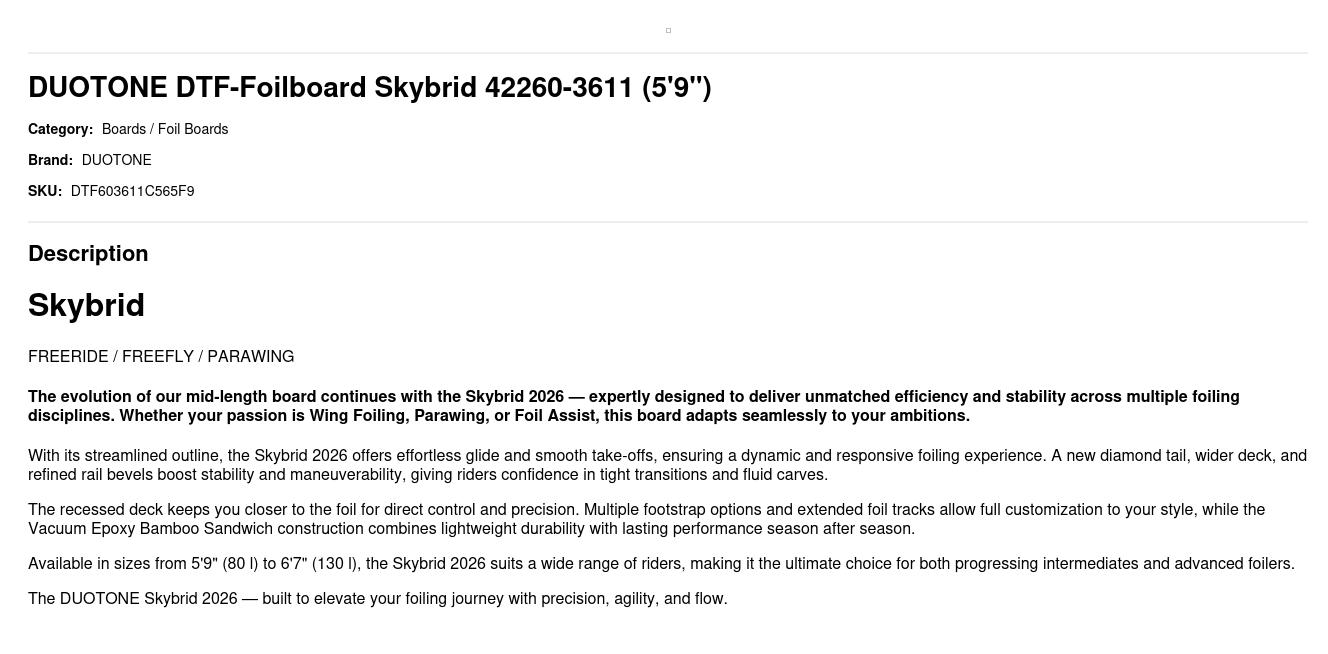Viewport: 1328px width, 654px height.
Task: Click the SKU code DTF603611C565F9
Action: (x=132, y=191)
